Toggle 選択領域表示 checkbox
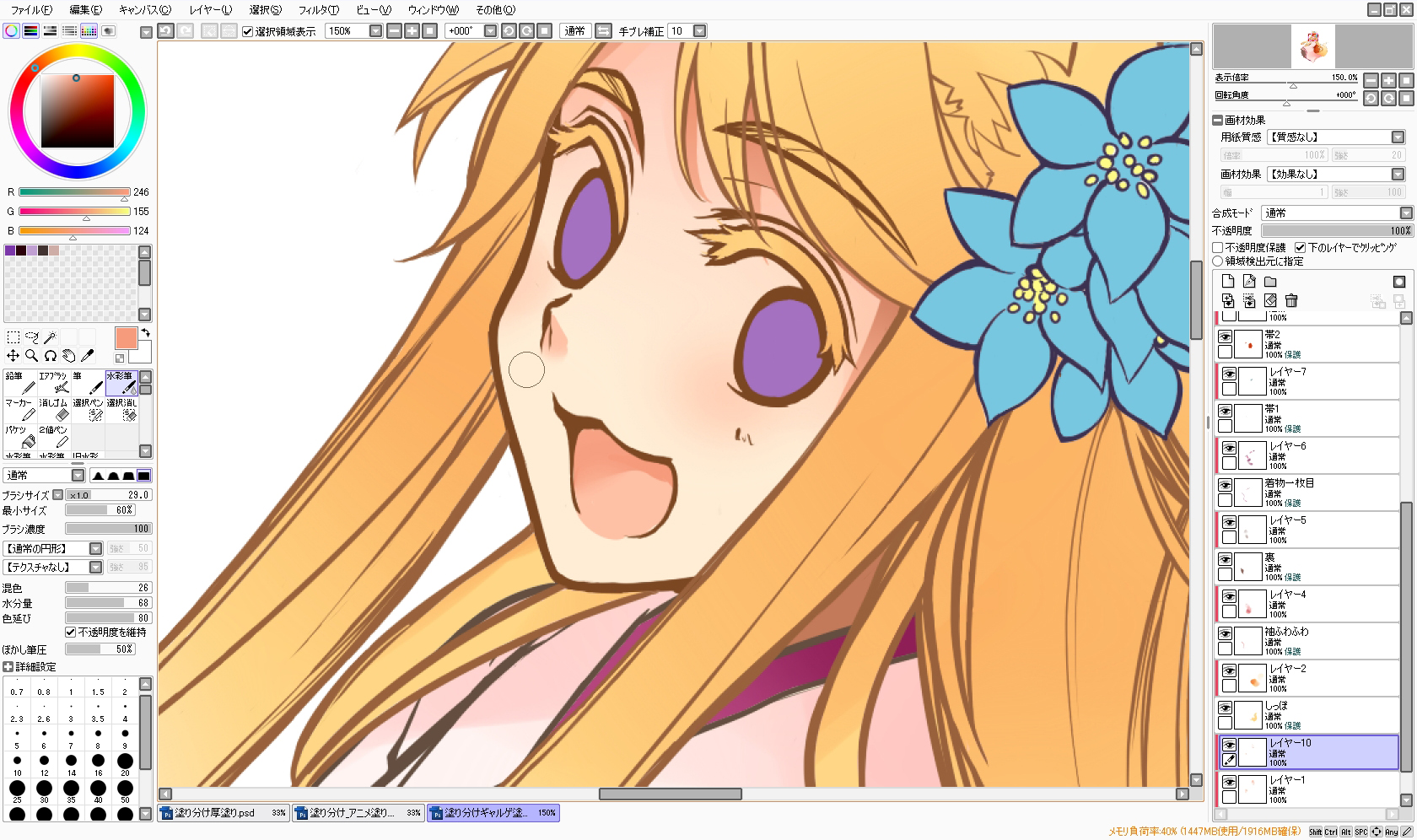The image size is (1417, 840). click(x=247, y=31)
